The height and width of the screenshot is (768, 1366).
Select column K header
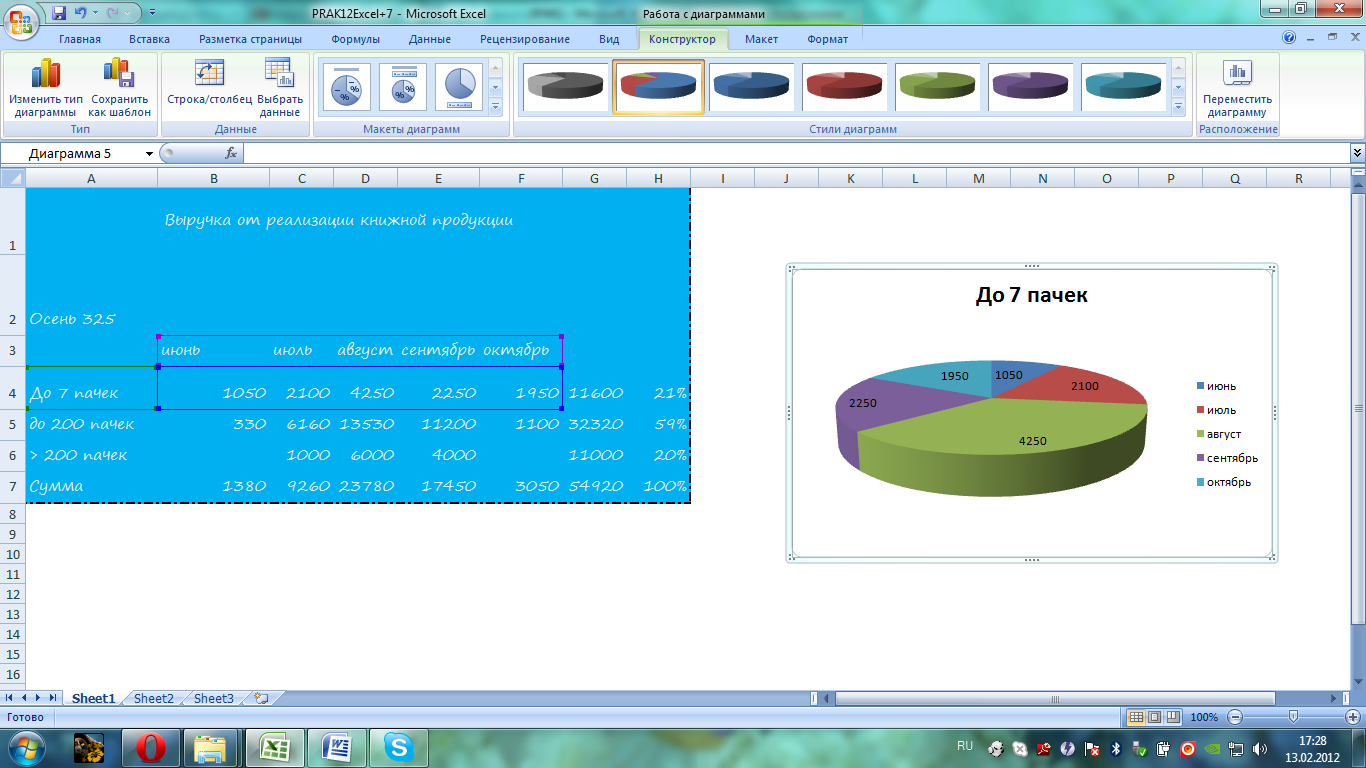pyautogui.click(x=850, y=178)
